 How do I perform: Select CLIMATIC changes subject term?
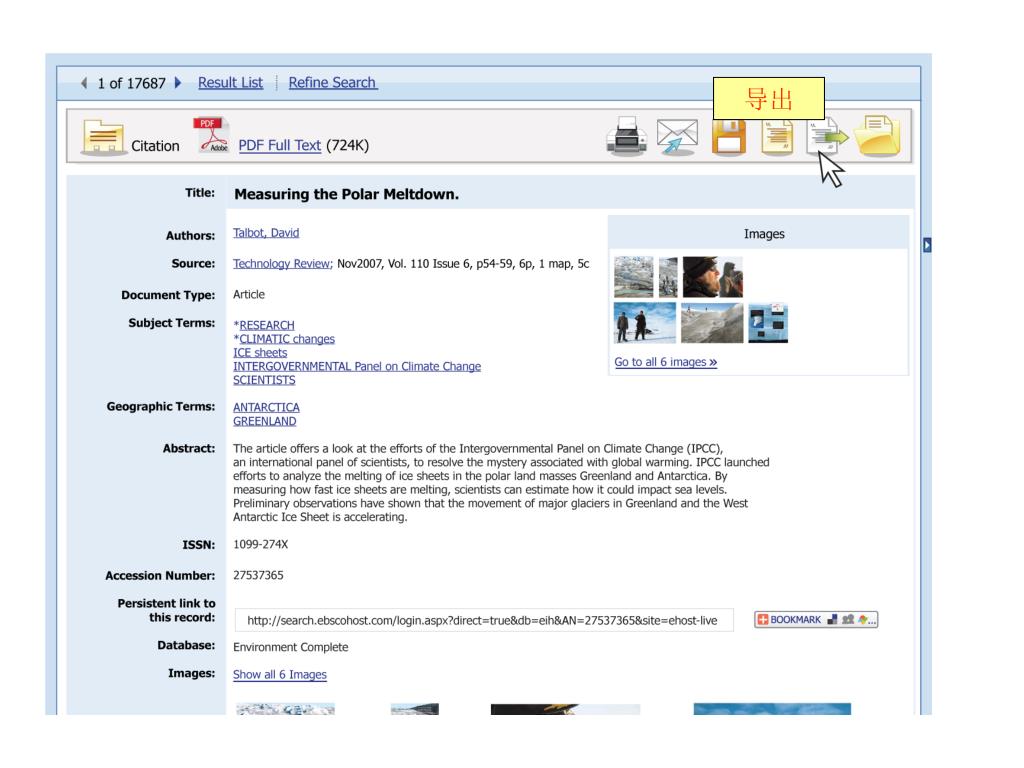[x=287, y=339]
